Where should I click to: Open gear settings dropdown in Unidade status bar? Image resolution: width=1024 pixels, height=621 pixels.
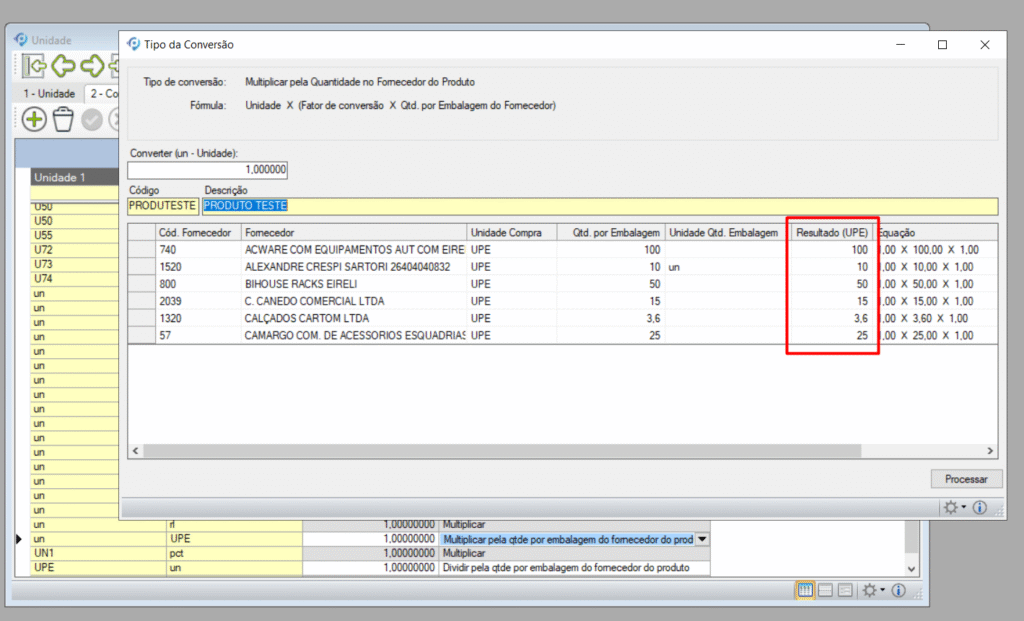873,591
